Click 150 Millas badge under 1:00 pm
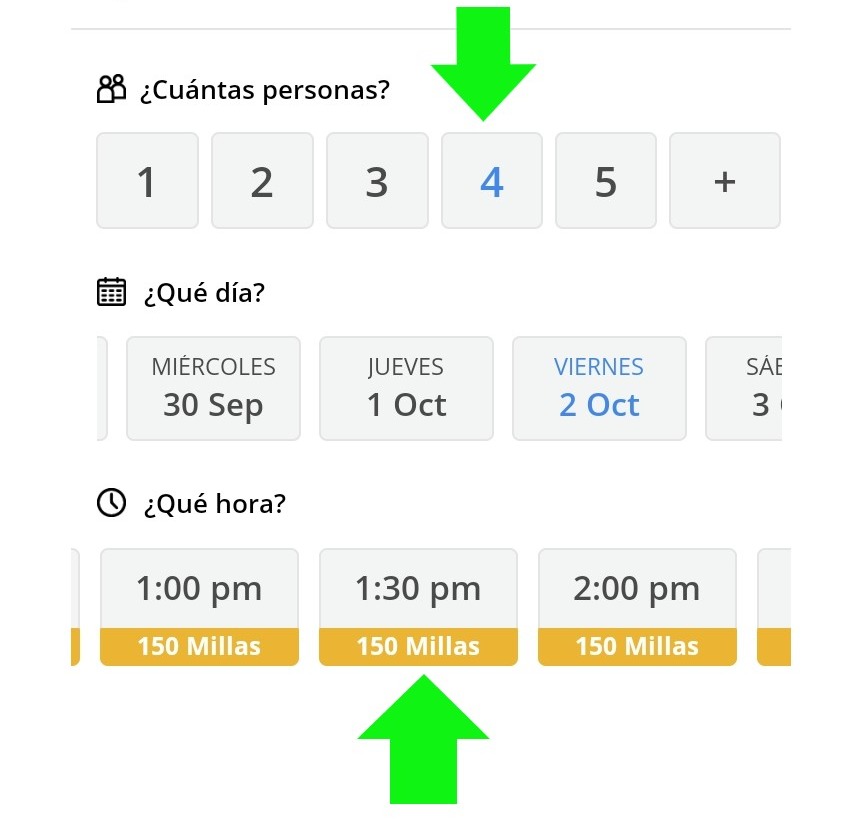862x822 pixels. click(199, 646)
